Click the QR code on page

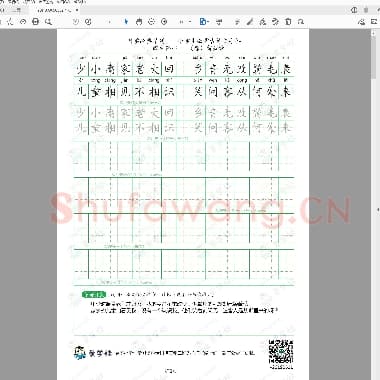[x=281, y=352]
